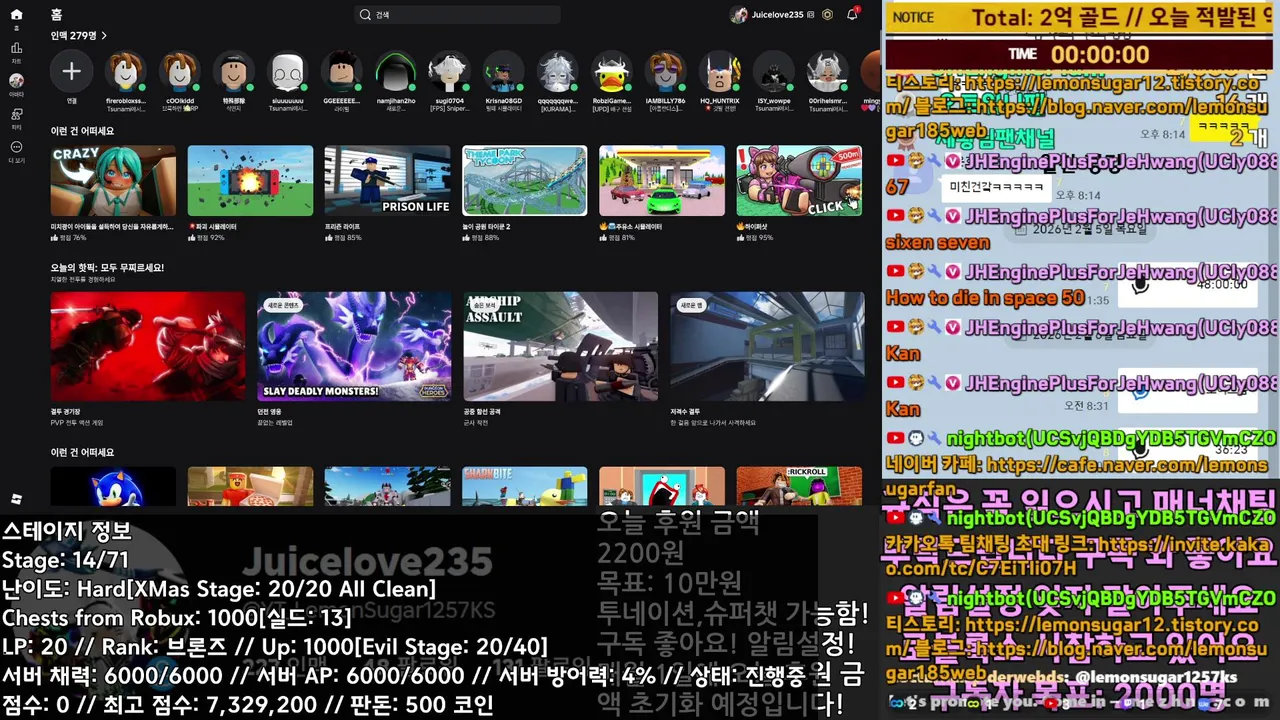Screen dimensions: 1280x720
Task: Click the 던전 영웅 title
Action: [267, 412]
